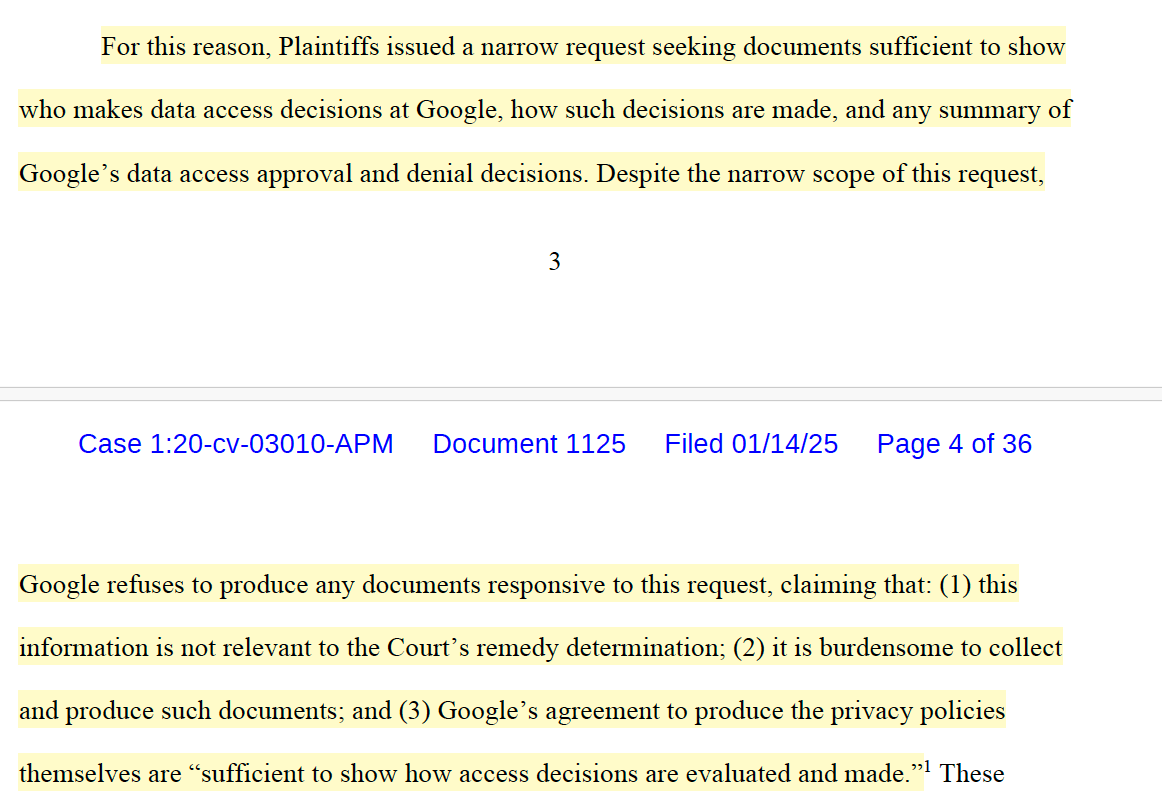
Task: Click the "Case 1:20-cv-03010-APM" header text
Action: coord(235,444)
